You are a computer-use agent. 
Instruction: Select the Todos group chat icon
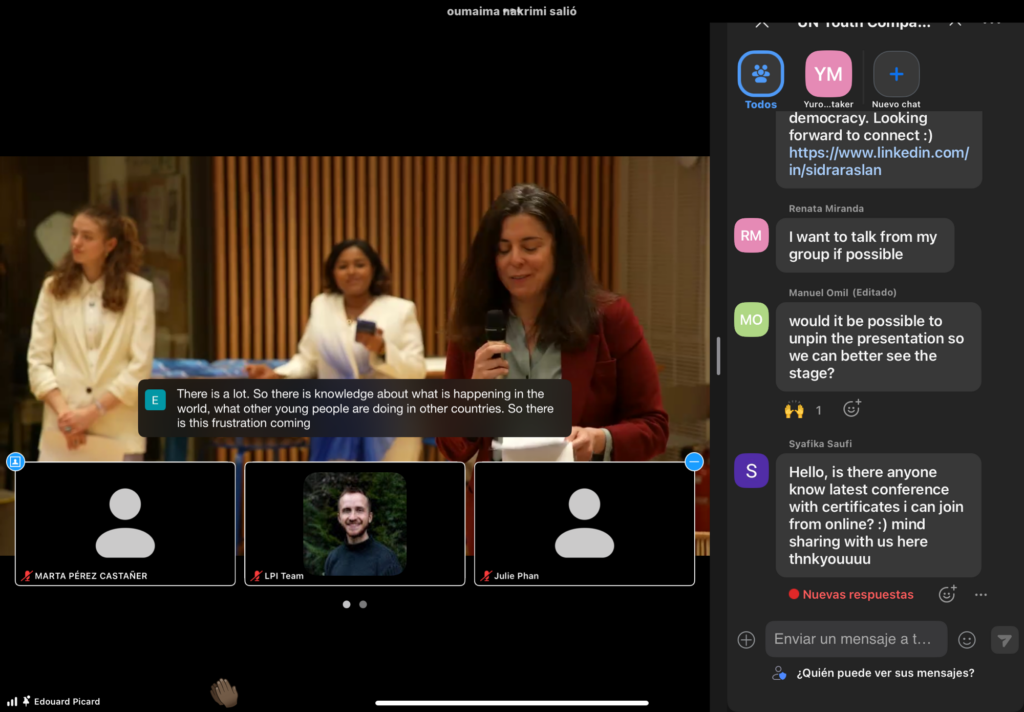click(761, 74)
